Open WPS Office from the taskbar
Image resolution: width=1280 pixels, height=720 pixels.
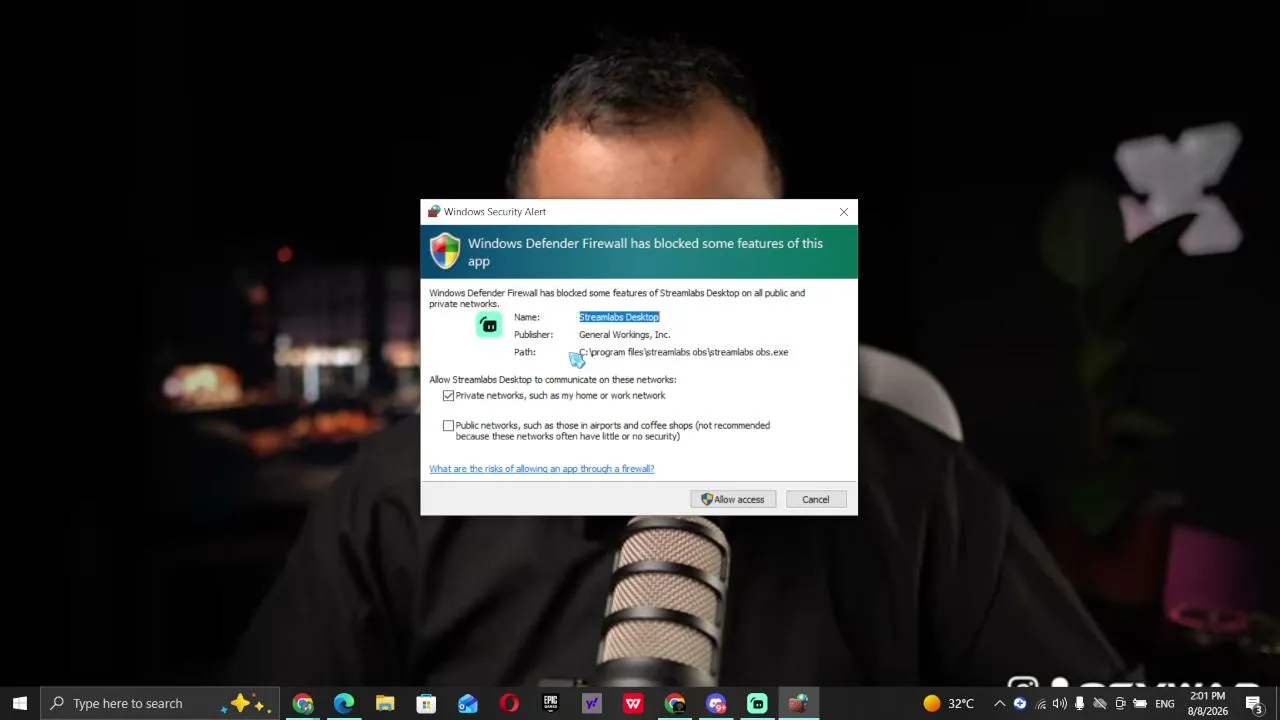[633, 703]
